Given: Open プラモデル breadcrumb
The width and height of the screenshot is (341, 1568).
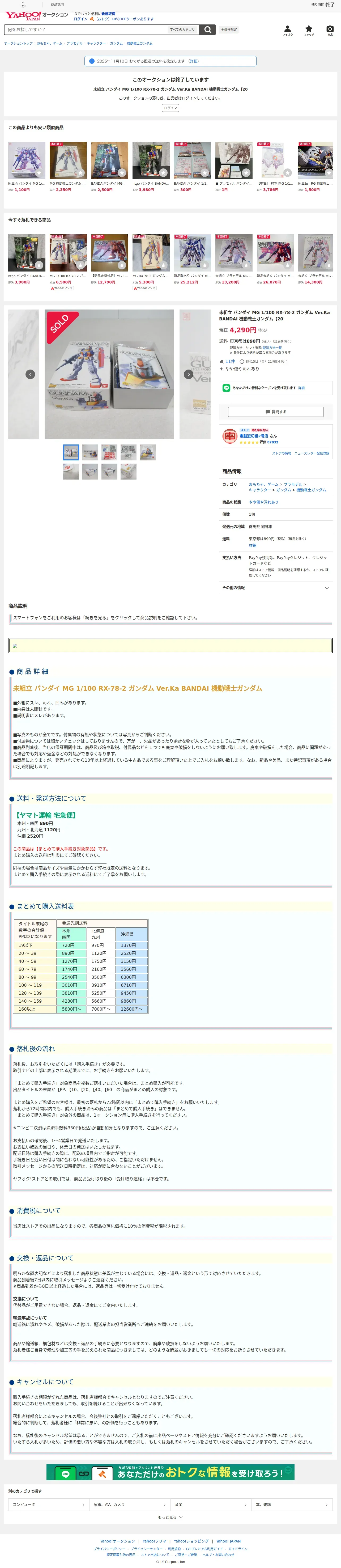Looking at the screenshot, I should 74,43.
